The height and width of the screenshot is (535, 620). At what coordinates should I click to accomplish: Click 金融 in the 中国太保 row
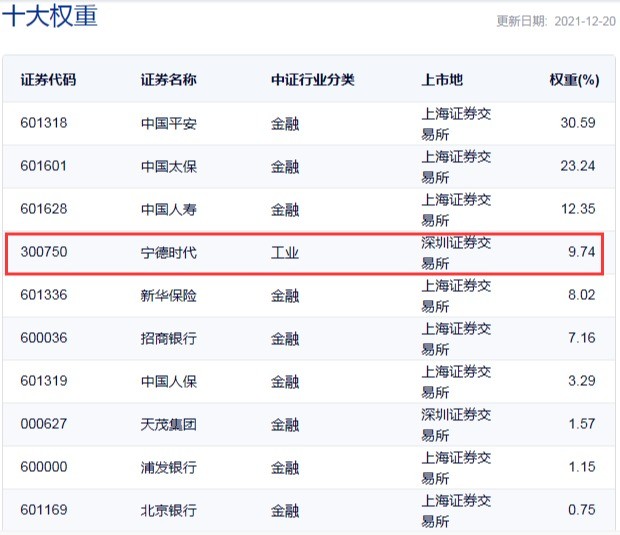coord(285,167)
